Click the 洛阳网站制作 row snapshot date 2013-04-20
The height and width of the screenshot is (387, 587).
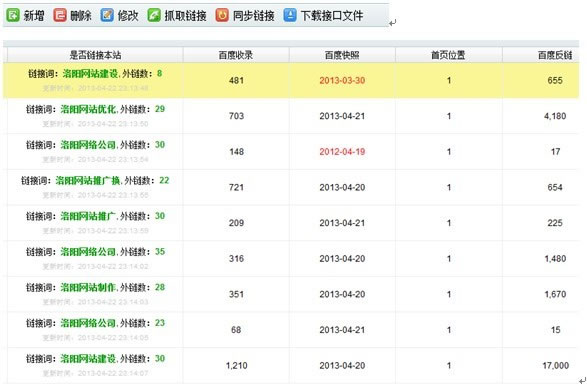[342, 294]
